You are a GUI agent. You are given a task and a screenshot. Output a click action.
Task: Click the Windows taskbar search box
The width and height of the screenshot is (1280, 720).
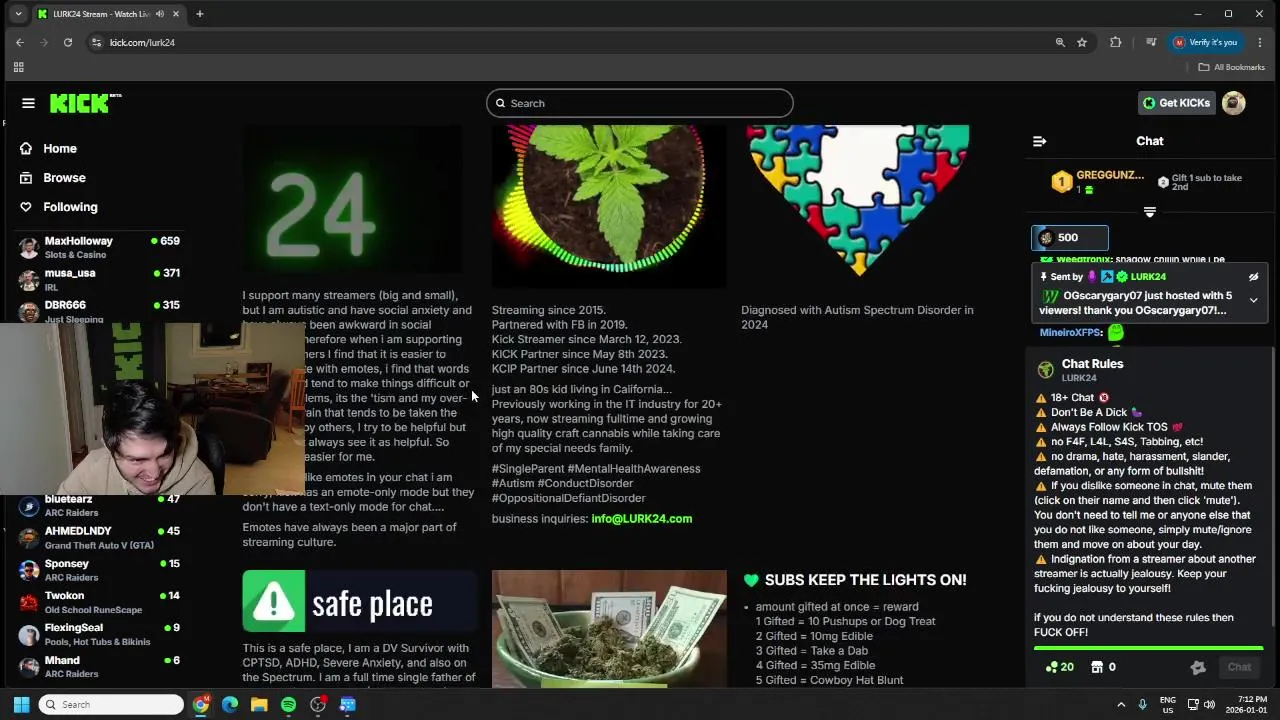(x=111, y=705)
